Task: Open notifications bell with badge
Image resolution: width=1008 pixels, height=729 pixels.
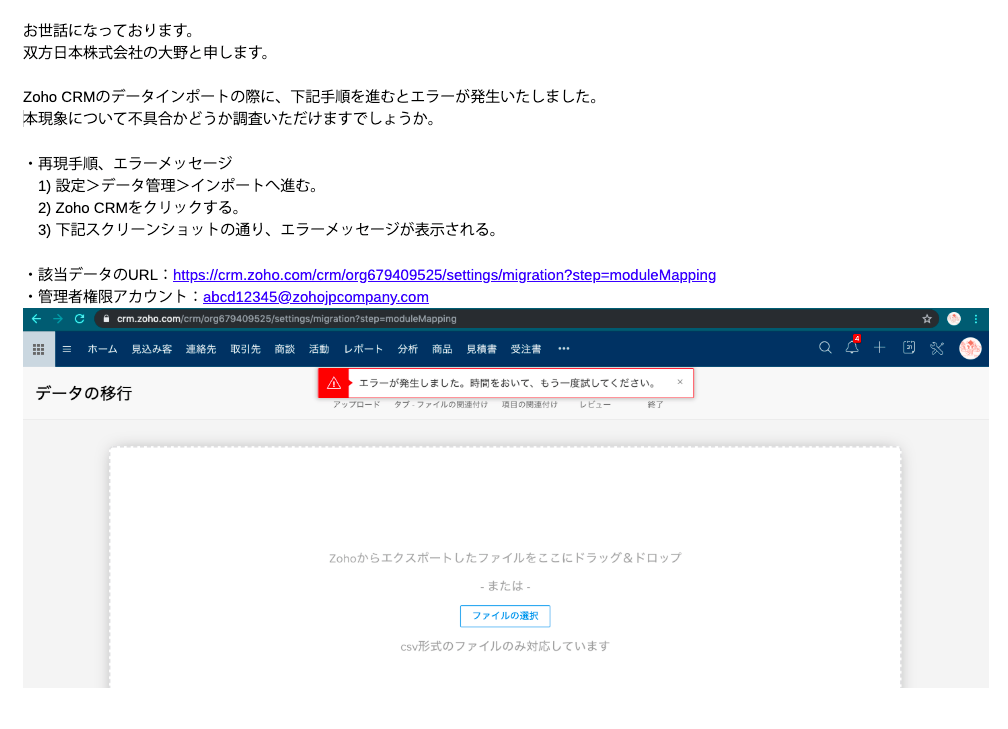Action: [852, 346]
